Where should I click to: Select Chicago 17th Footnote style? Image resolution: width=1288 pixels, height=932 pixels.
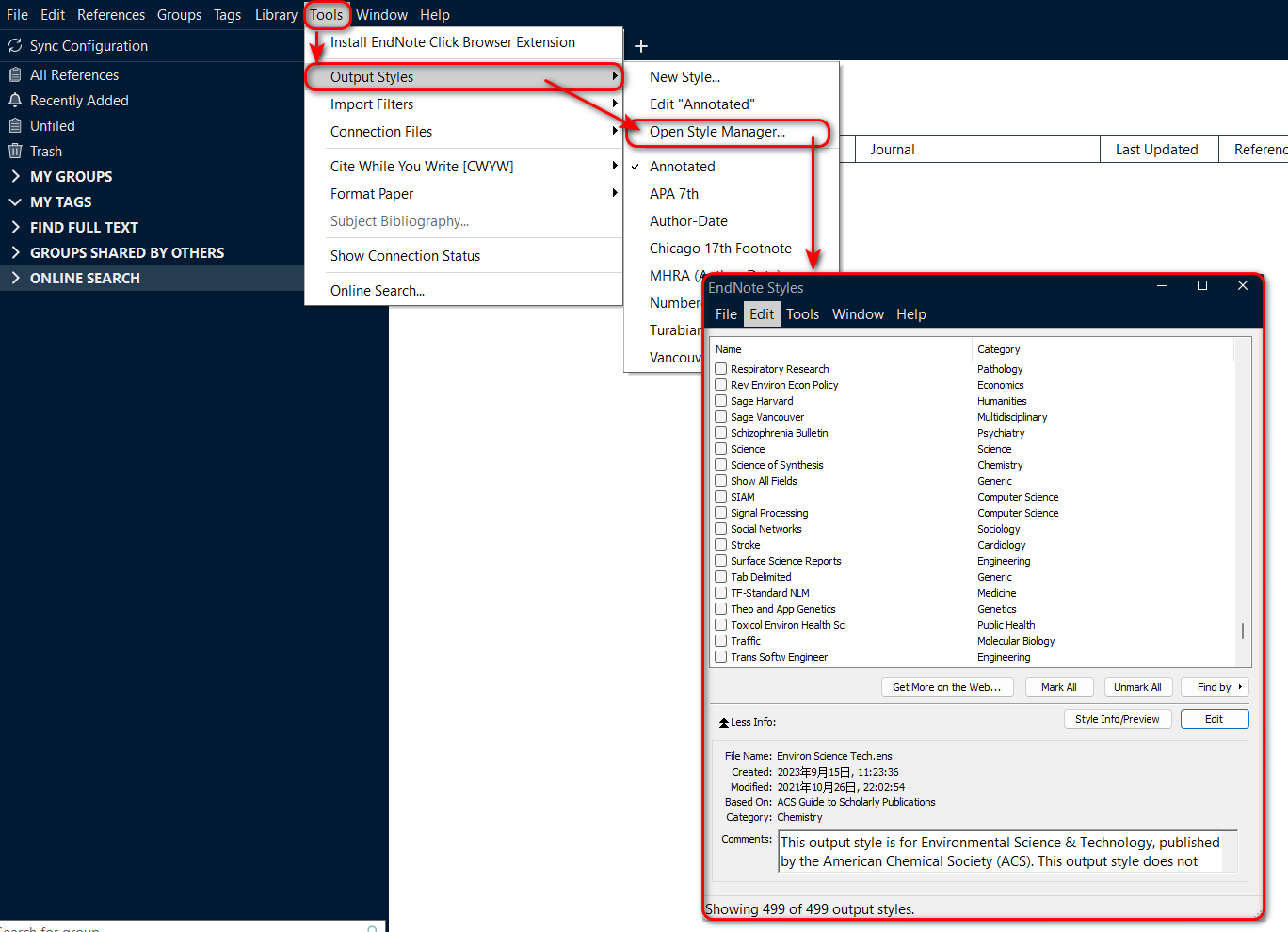coord(720,249)
